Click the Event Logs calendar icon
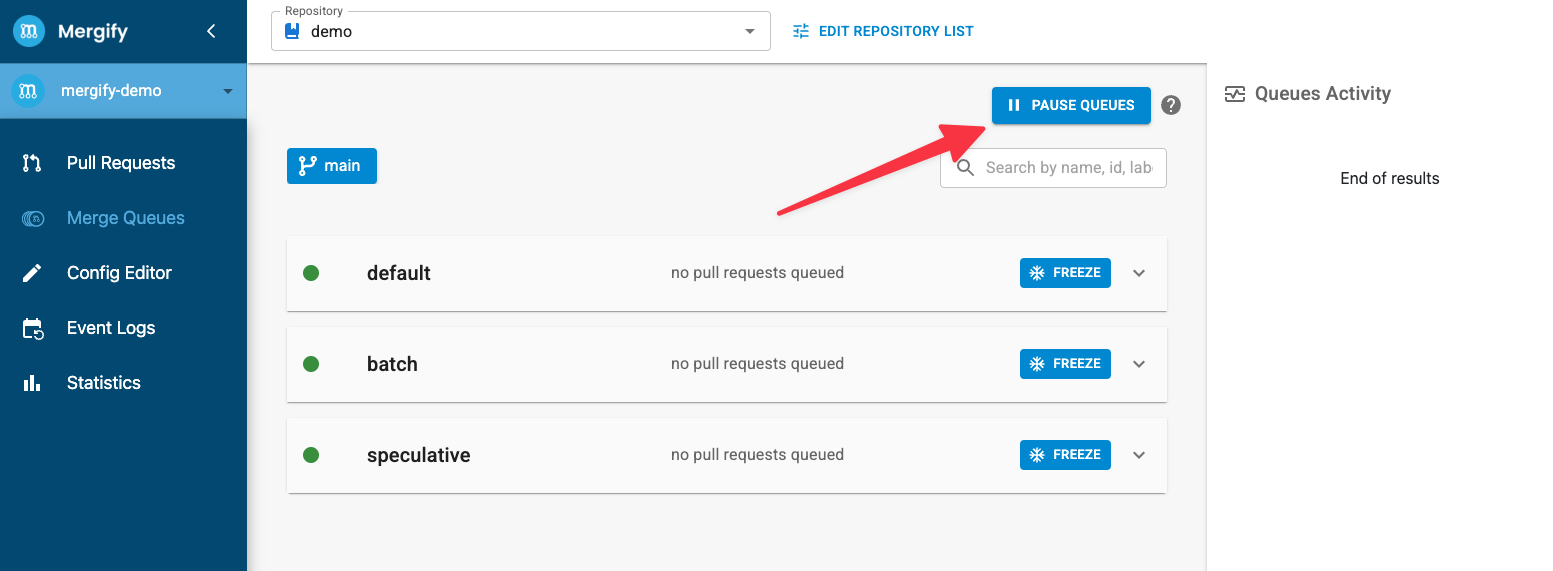The height and width of the screenshot is (571, 1553). 32,328
